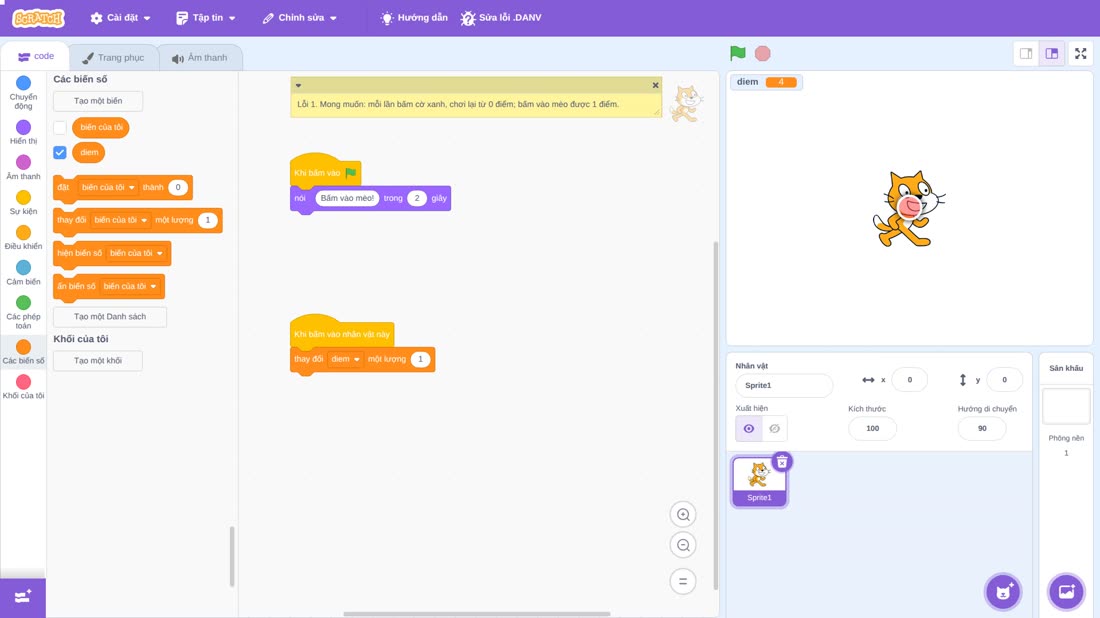The image size is (1100, 618).
Task: Check the biến của tôi variable checkbox
Action: coord(60,128)
